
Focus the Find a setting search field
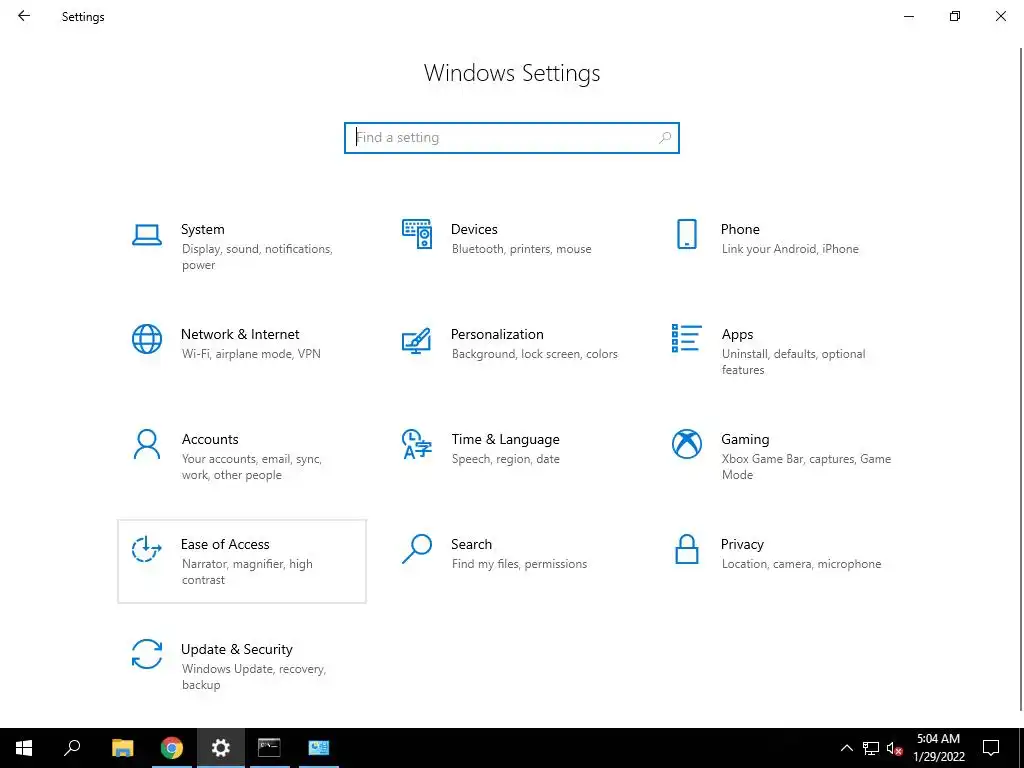511,138
